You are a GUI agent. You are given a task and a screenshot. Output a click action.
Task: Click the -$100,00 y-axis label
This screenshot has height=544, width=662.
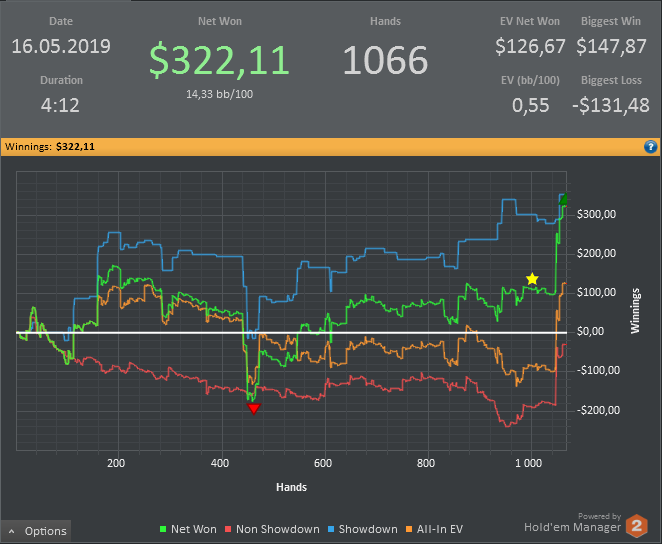[x=598, y=371]
